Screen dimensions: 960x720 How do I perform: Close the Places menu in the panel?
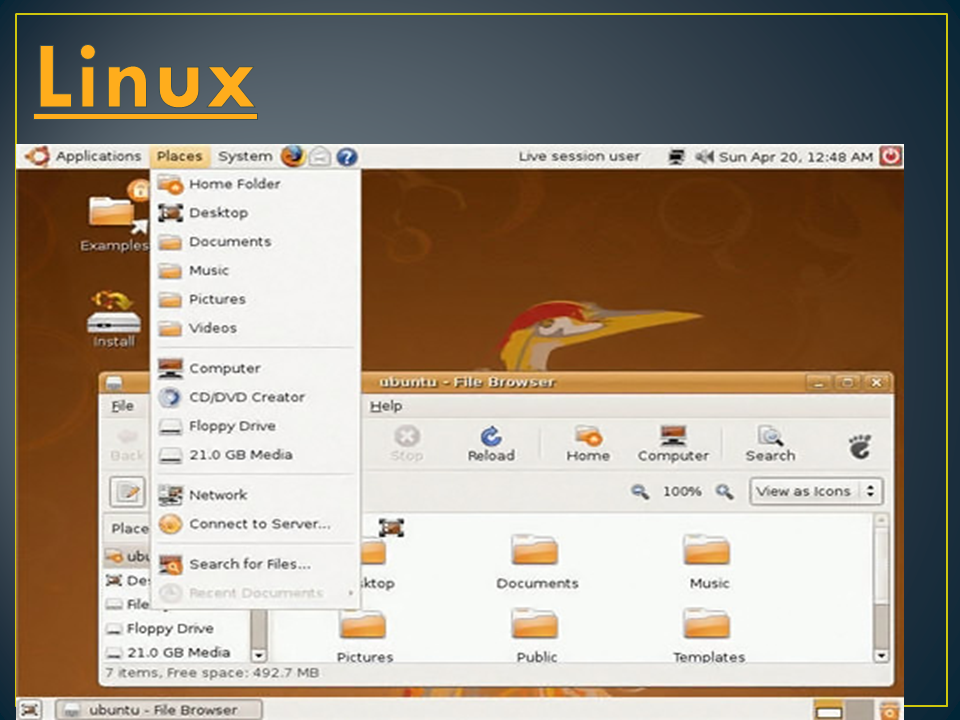coord(179,157)
